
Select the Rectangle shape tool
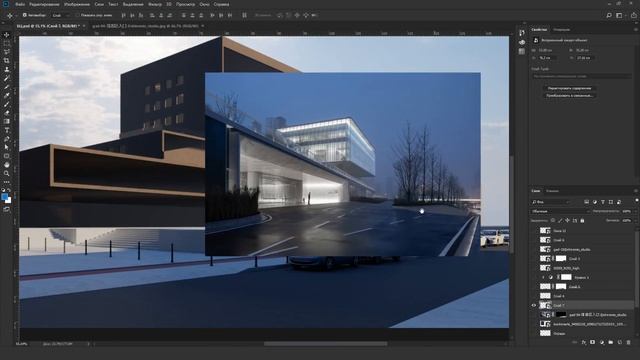[7, 156]
